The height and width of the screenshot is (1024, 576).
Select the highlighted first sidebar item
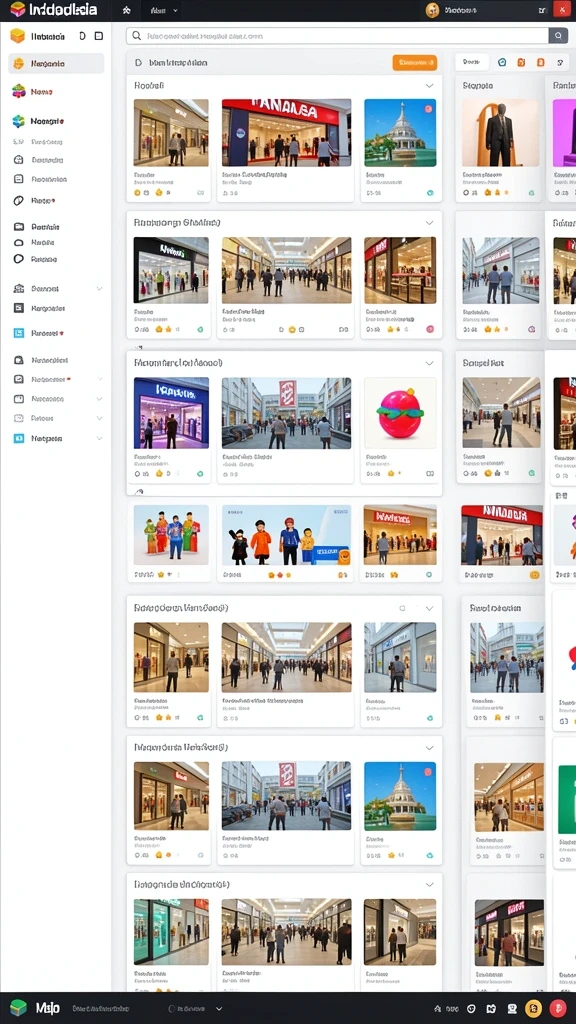point(56,63)
